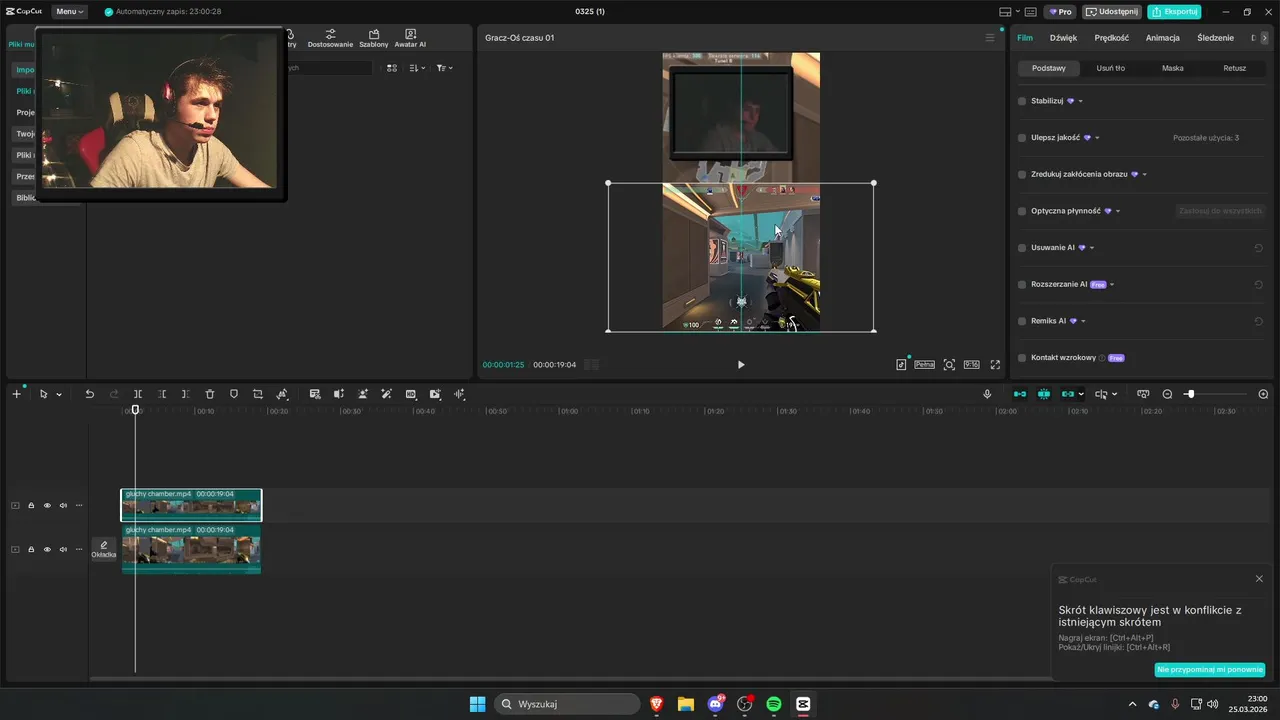Open the Animacja tab

click(1163, 38)
